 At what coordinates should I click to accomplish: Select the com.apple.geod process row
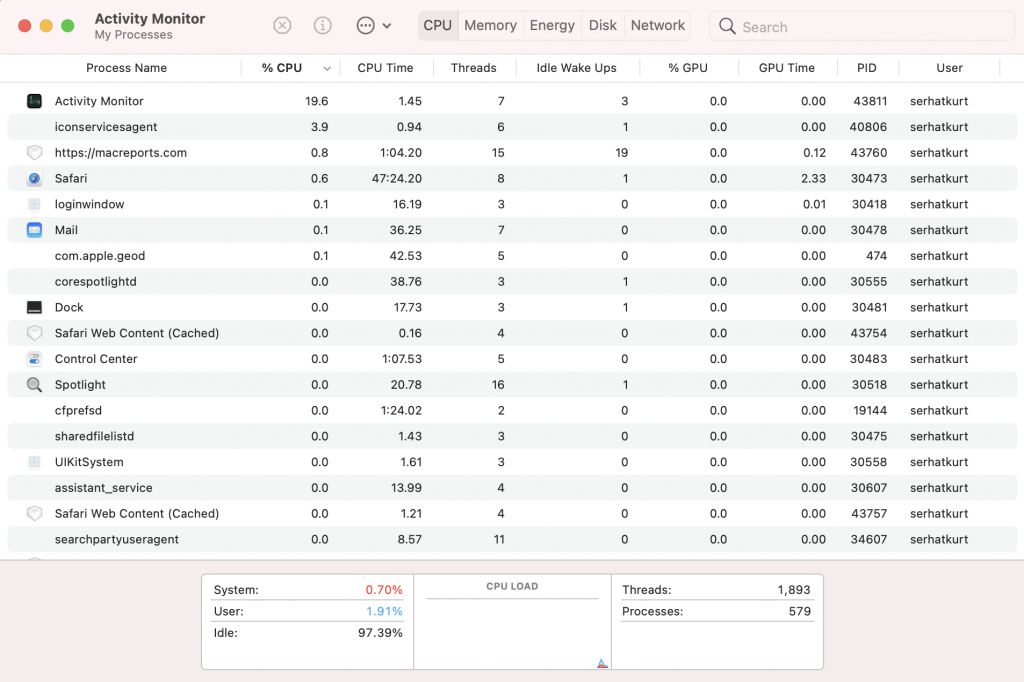[x=512, y=256]
